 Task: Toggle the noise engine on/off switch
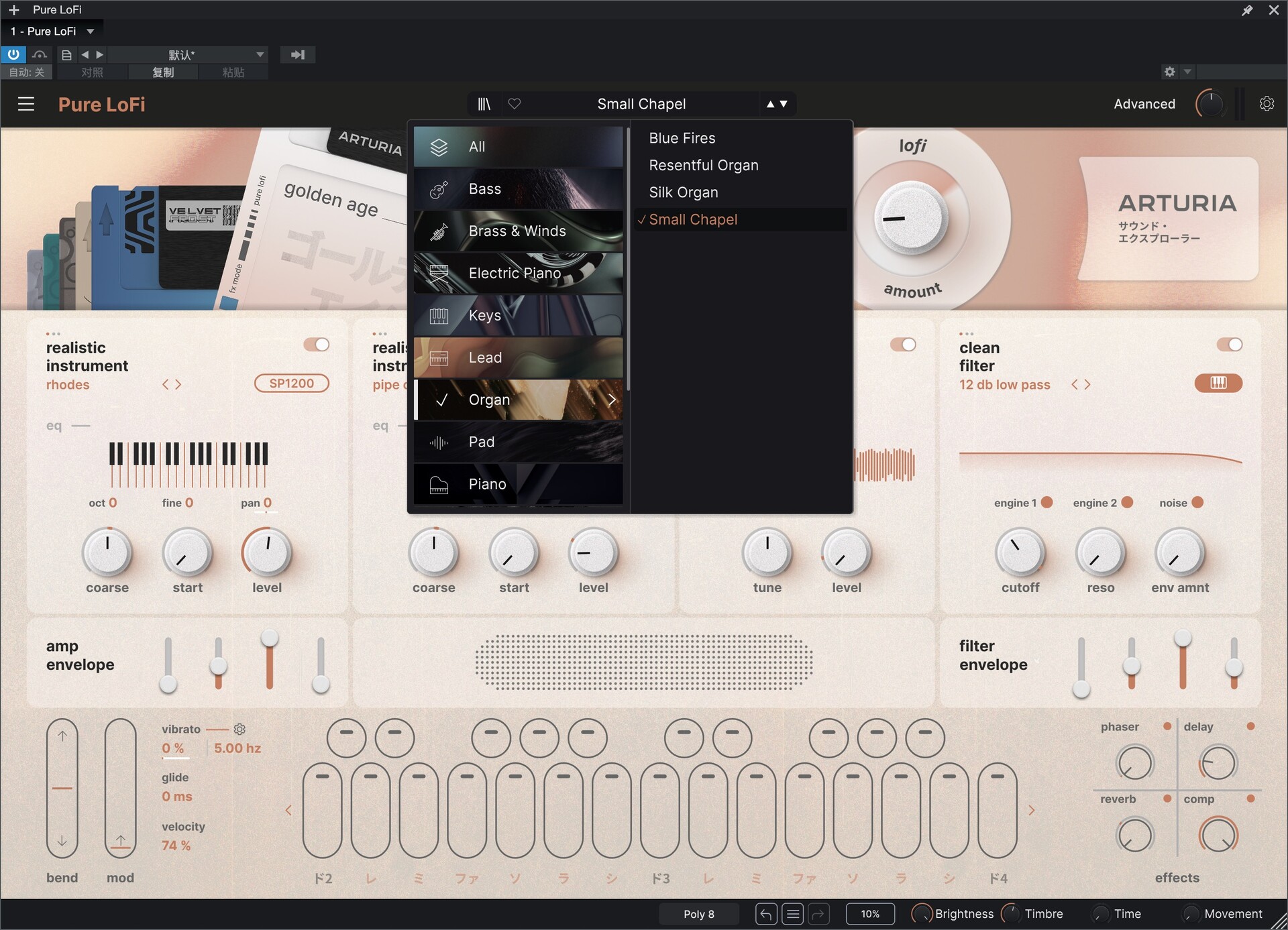pyautogui.click(x=903, y=345)
